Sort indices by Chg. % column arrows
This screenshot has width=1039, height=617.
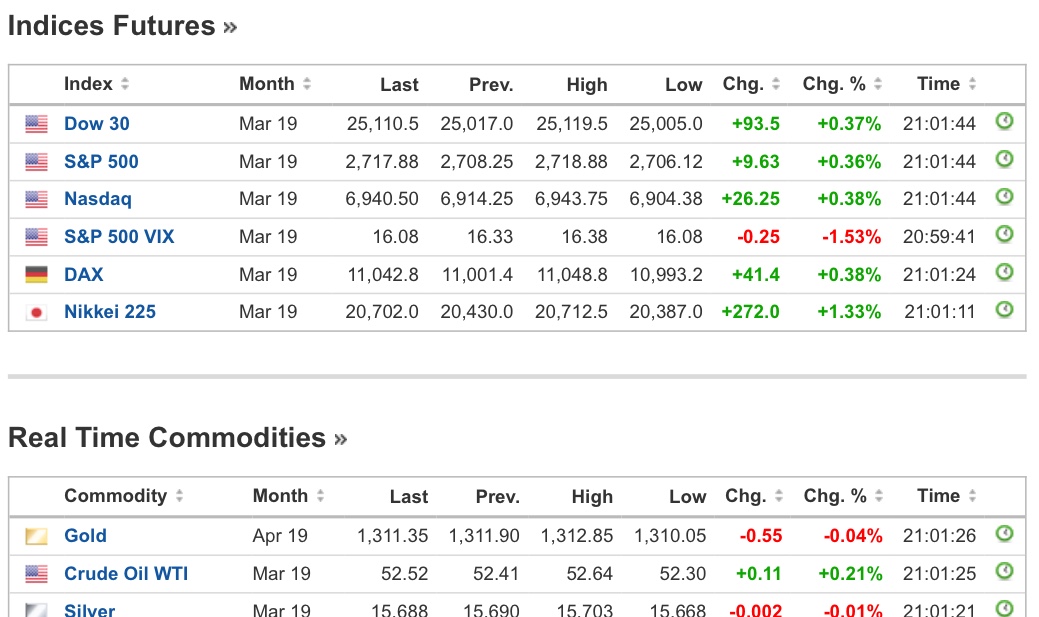(x=878, y=85)
